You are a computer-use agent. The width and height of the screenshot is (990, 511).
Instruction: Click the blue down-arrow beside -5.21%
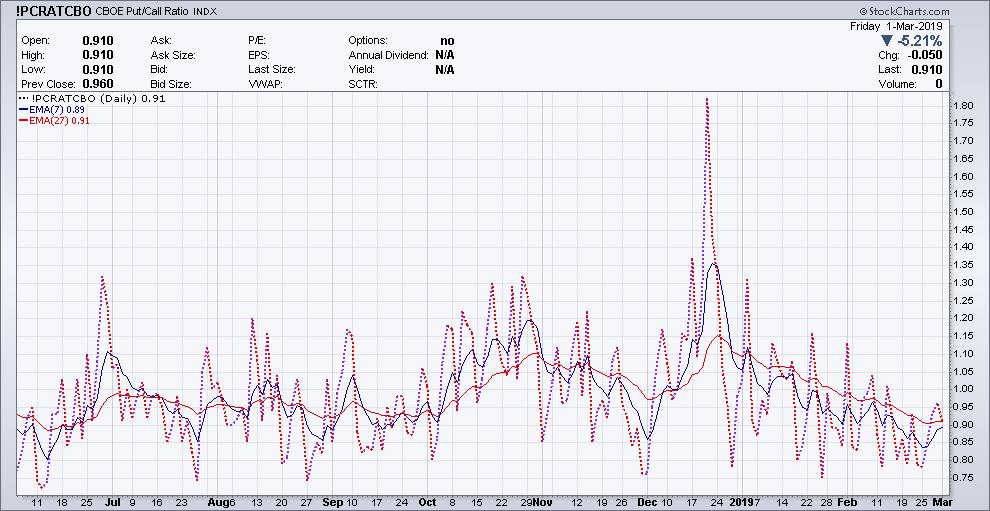coord(888,41)
